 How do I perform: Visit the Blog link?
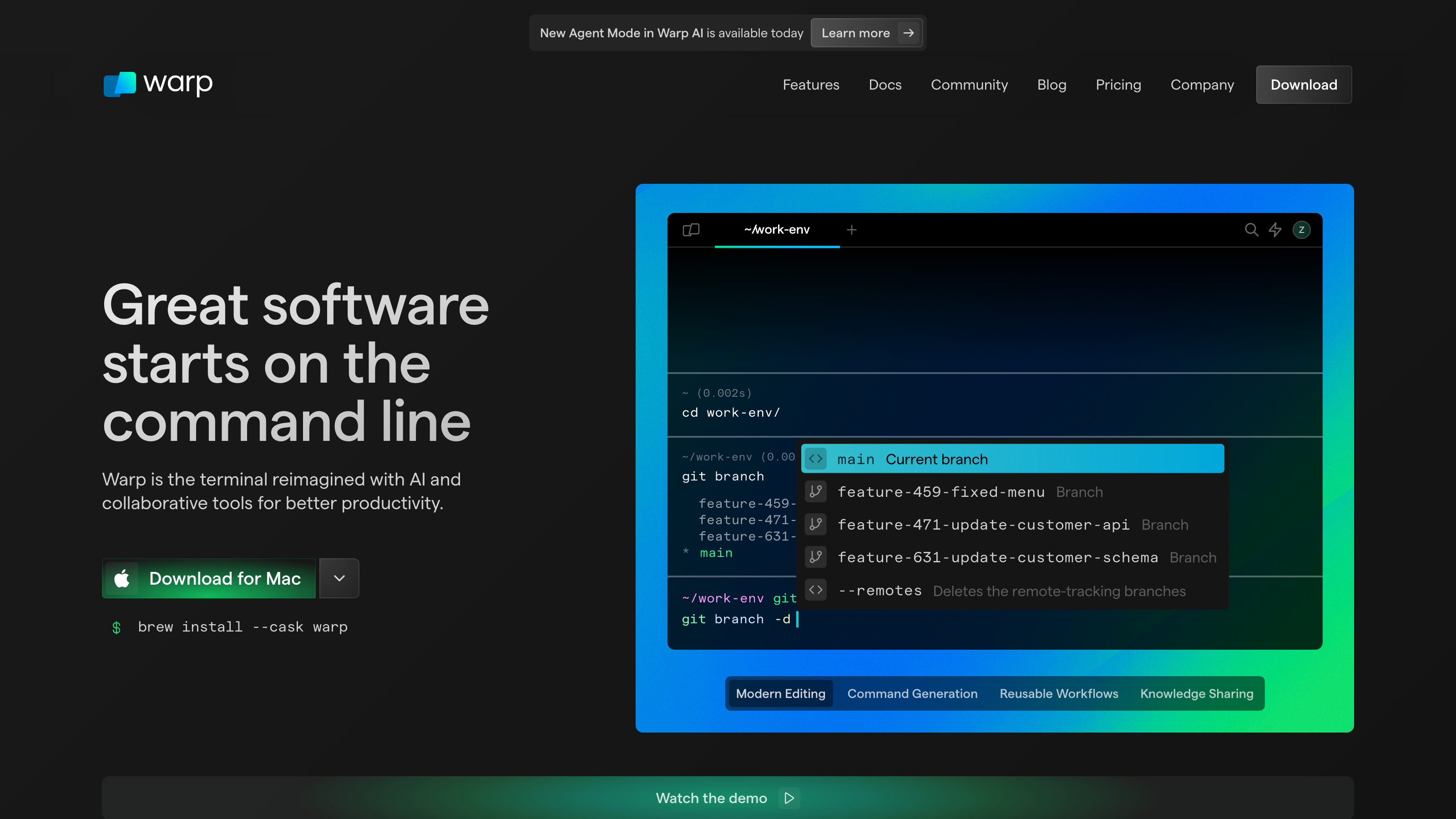coord(1052,85)
